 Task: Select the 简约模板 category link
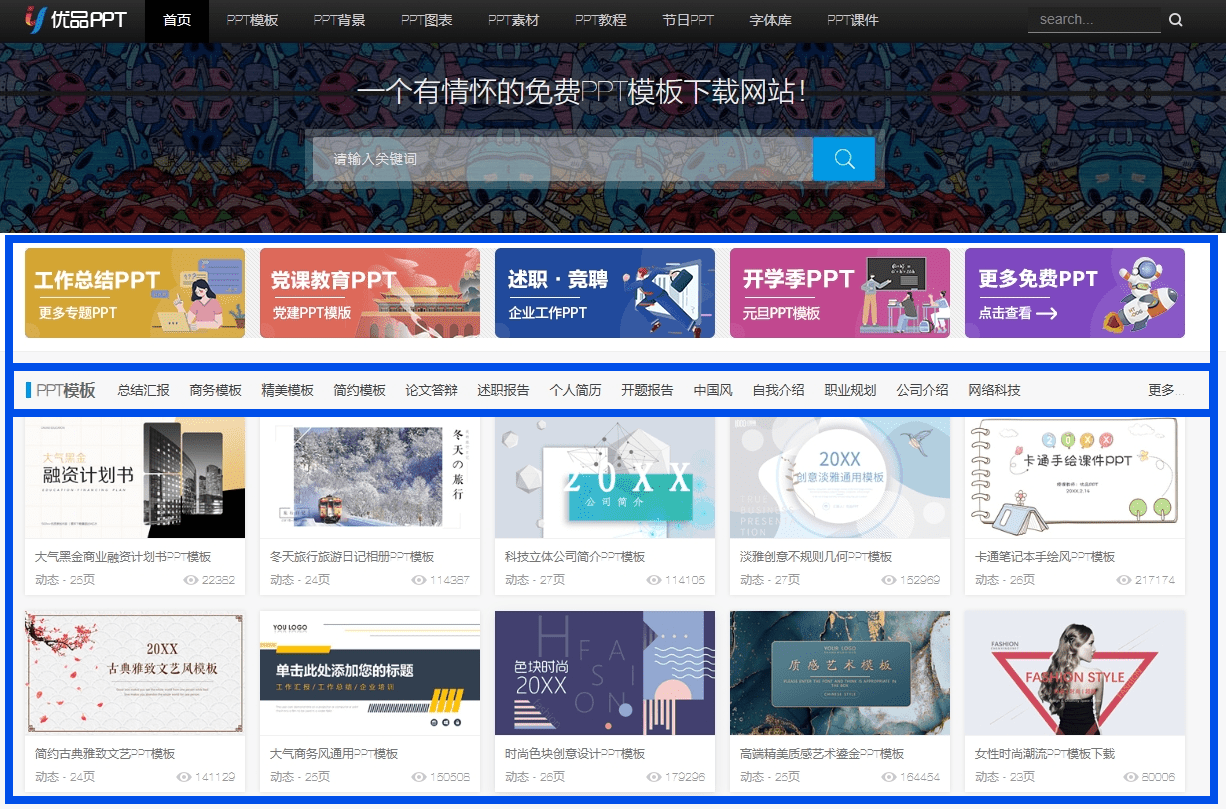click(360, 390)
